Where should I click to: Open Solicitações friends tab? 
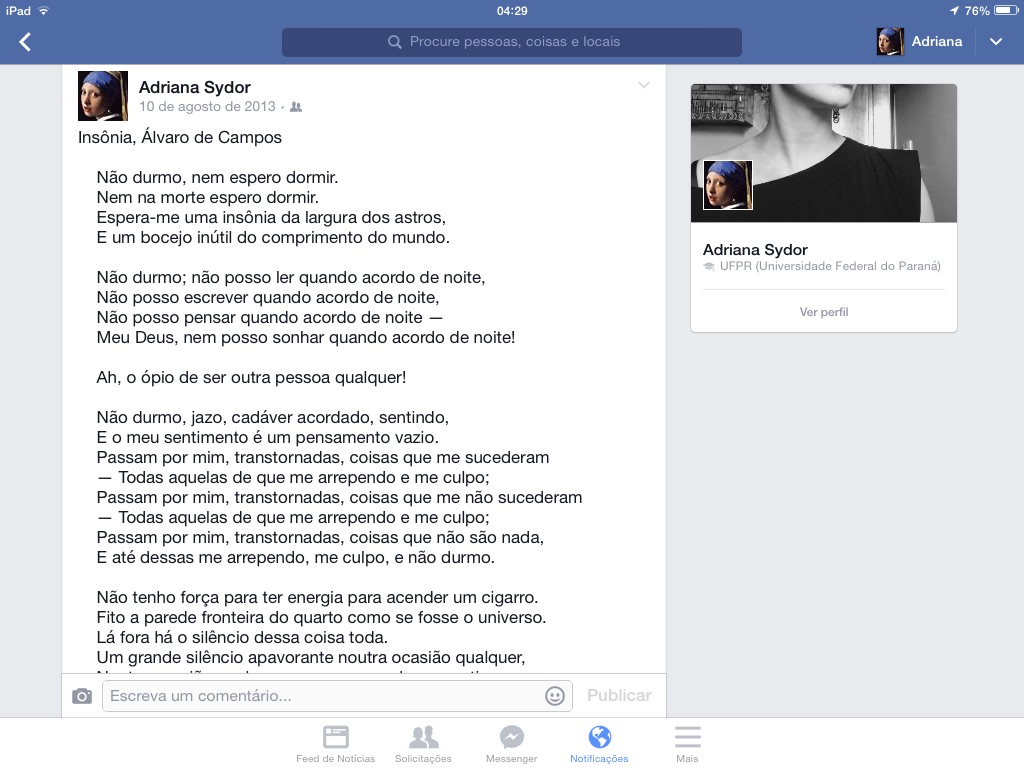(x=423, y=744)
